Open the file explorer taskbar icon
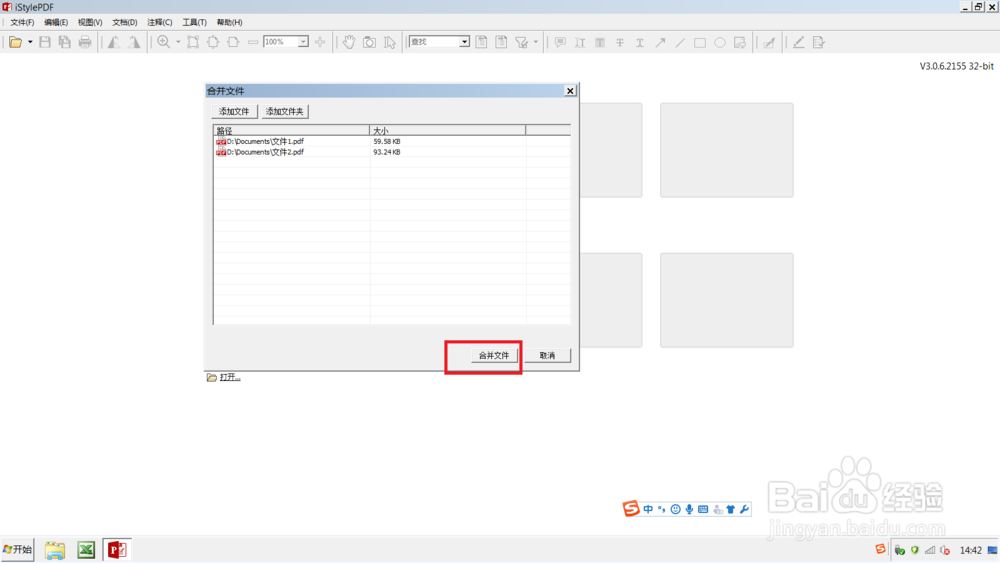This screenshot has height=563, width=1000. (x=55, y=550)
